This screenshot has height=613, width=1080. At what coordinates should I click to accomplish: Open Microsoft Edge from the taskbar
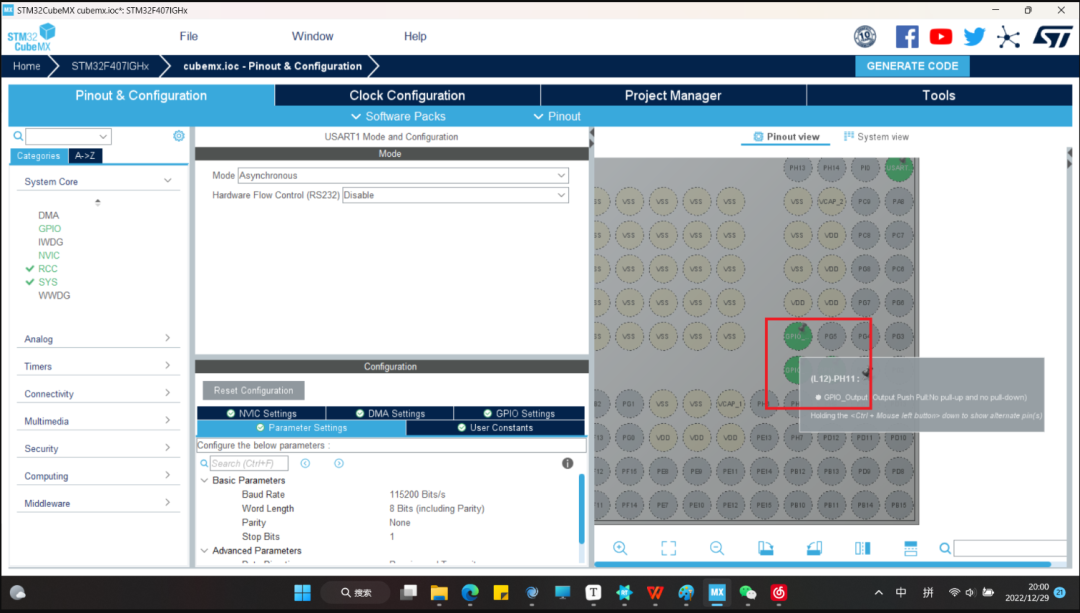click(470, 592)
